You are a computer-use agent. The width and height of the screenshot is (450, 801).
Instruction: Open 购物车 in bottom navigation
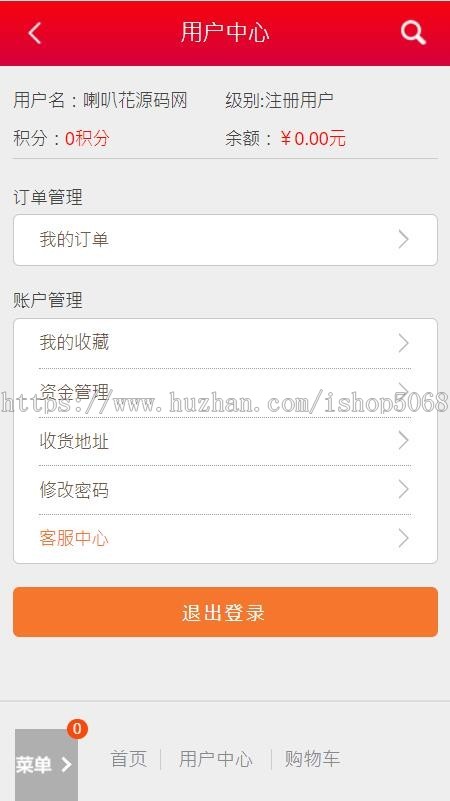click(312, 759)
